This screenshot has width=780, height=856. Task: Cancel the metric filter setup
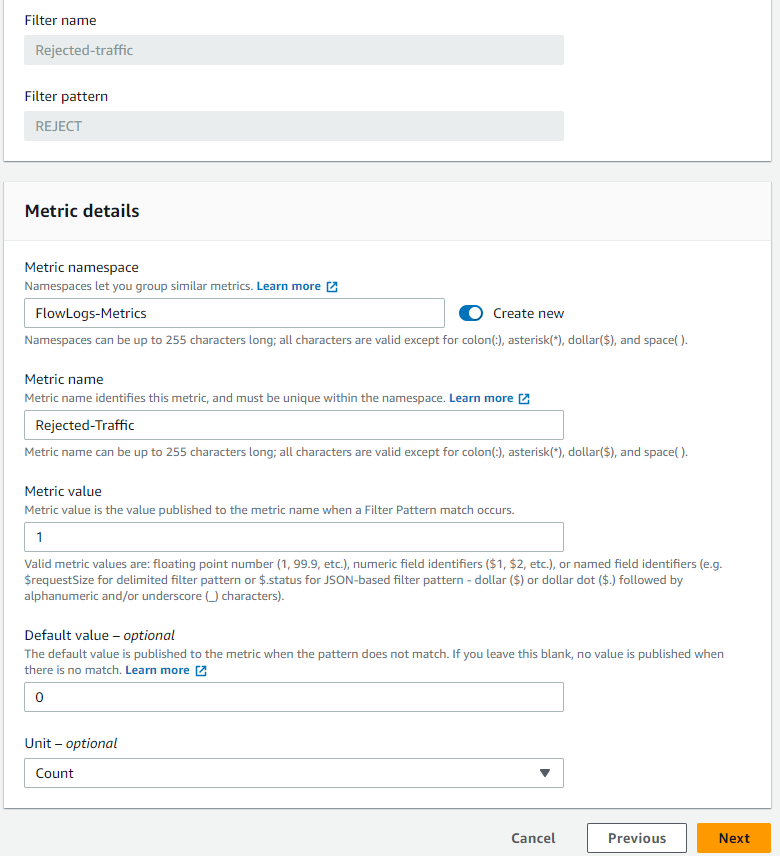point(533,838)
